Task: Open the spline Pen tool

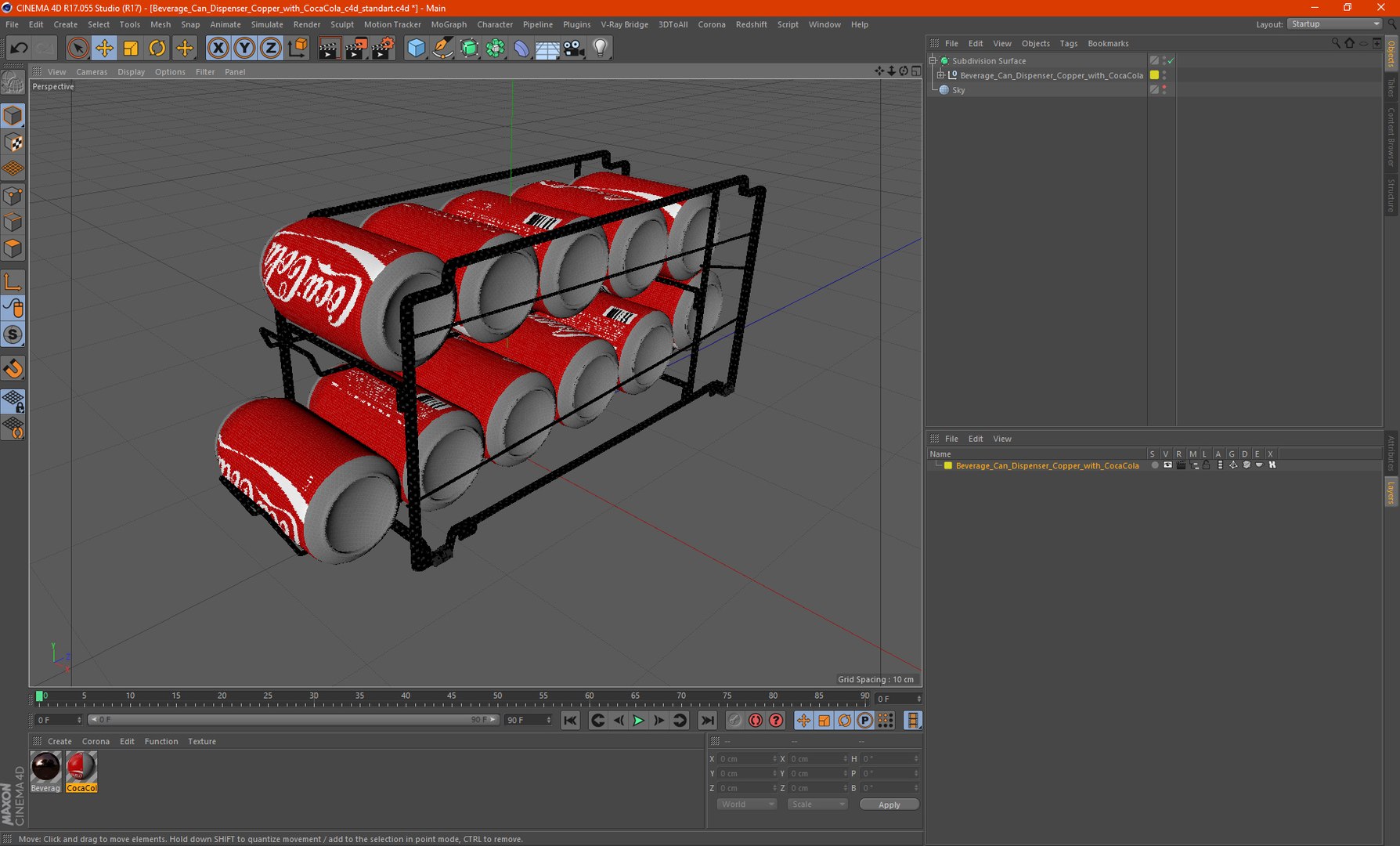Action: tap(442, 49)
